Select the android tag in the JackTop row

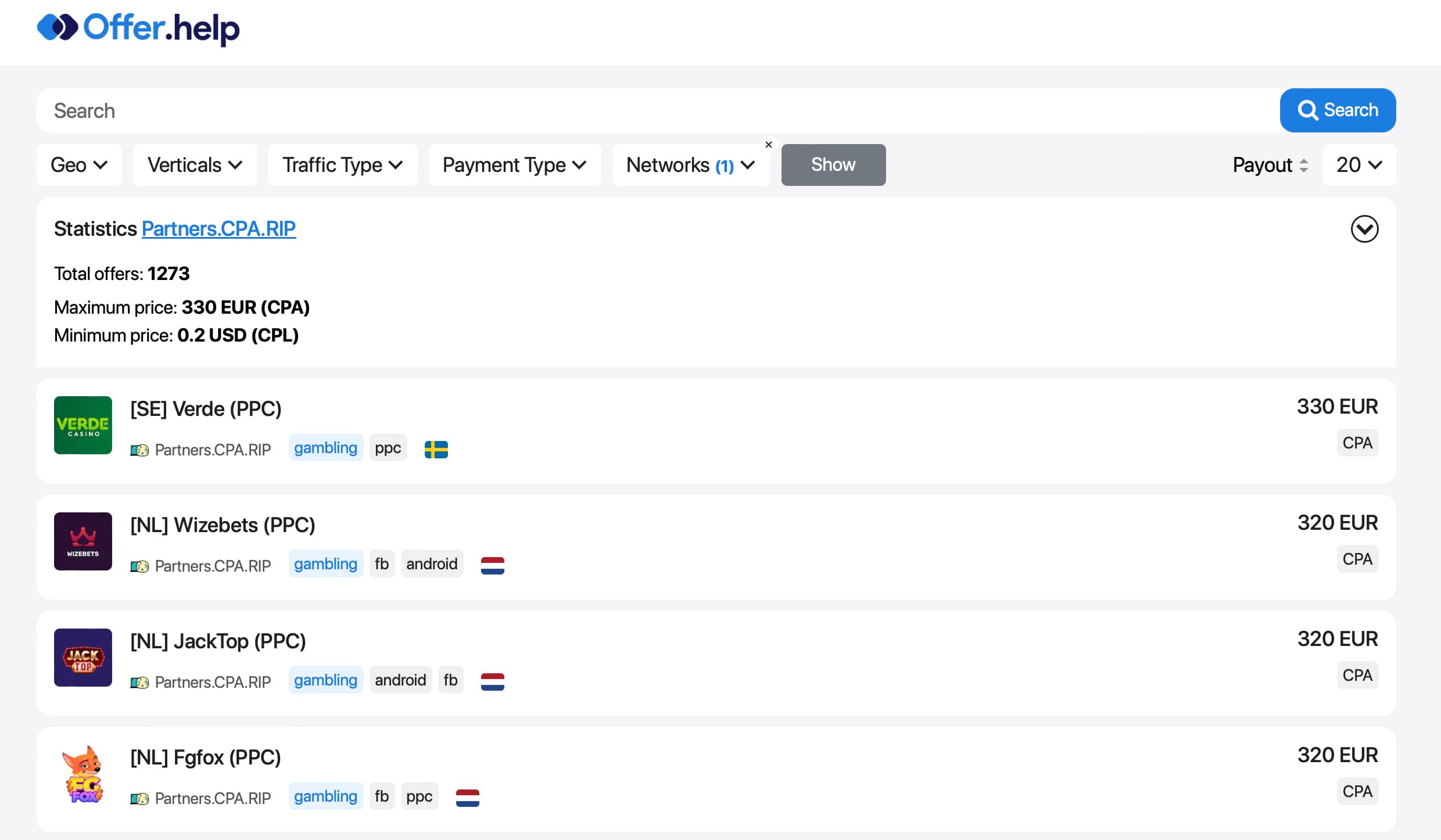pos(400,680)
